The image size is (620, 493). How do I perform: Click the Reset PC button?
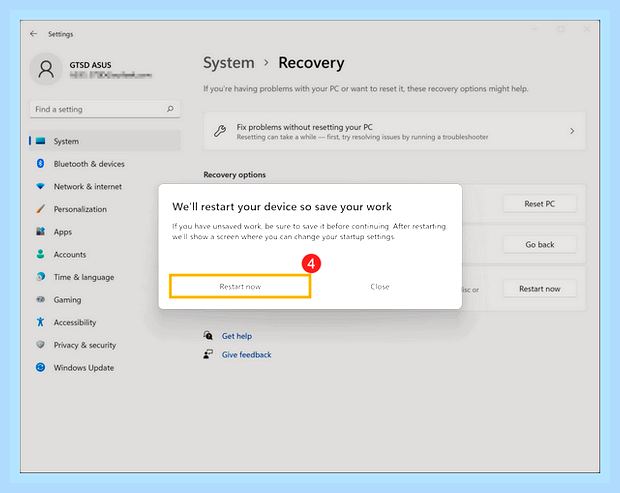(x=539, y=204)
